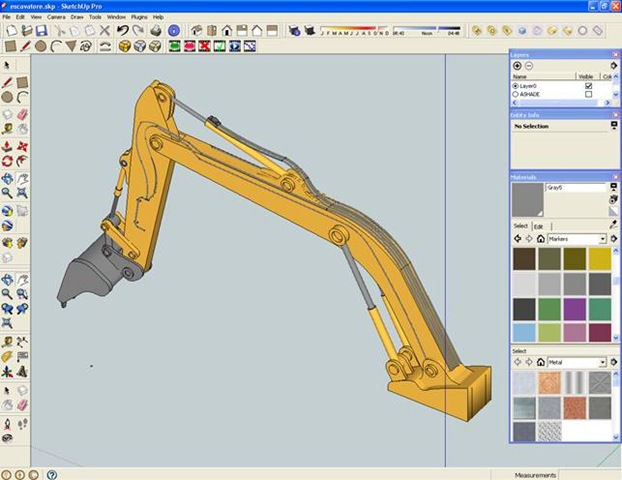This screenshot has width=622, height=480.
Task: Click the Print icon in toolbar
Action: [x=155, y=31]
